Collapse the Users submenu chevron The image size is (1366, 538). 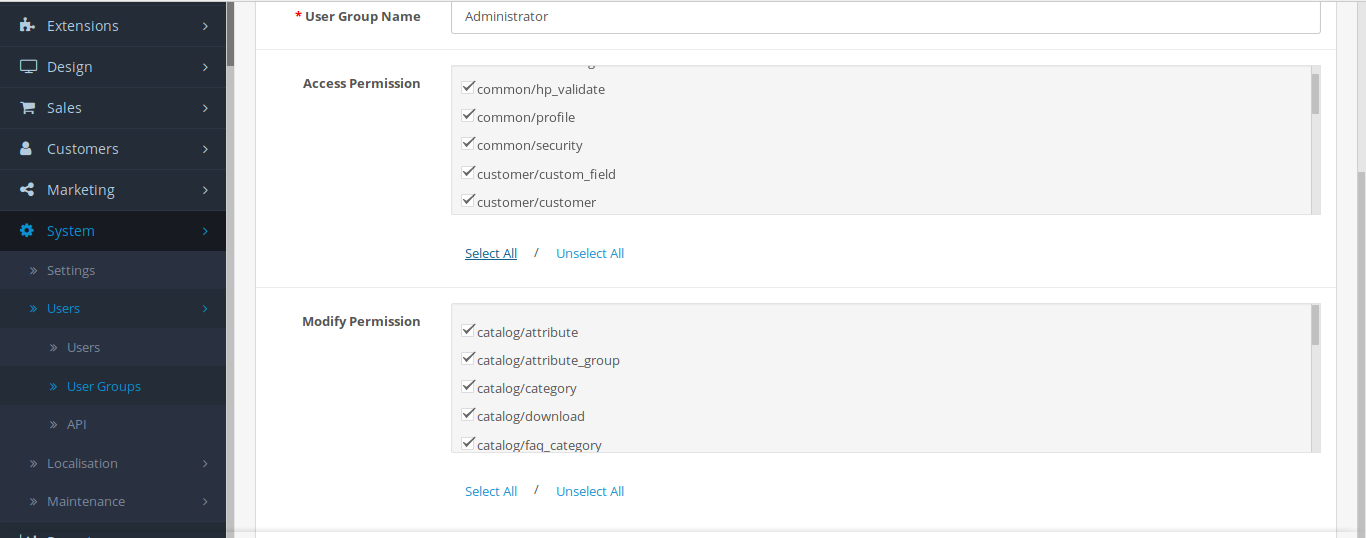click(205, 309)
